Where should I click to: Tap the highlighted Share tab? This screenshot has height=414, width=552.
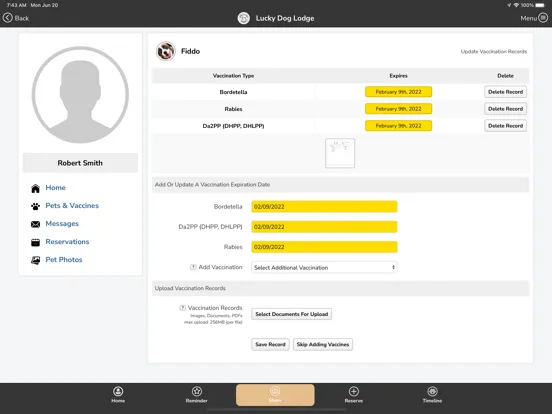[275, 395]
